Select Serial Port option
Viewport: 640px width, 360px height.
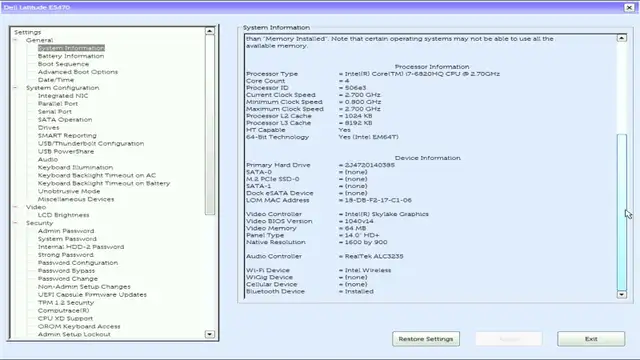click(55, 111)
